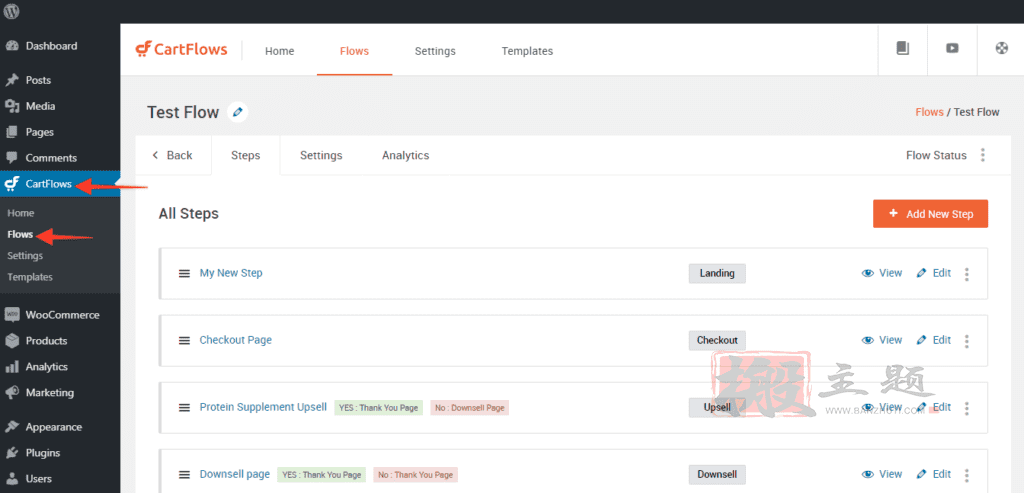
Task: Click 'No : Thank You Page' tag on Downsell row
Action: coord(415,475)
